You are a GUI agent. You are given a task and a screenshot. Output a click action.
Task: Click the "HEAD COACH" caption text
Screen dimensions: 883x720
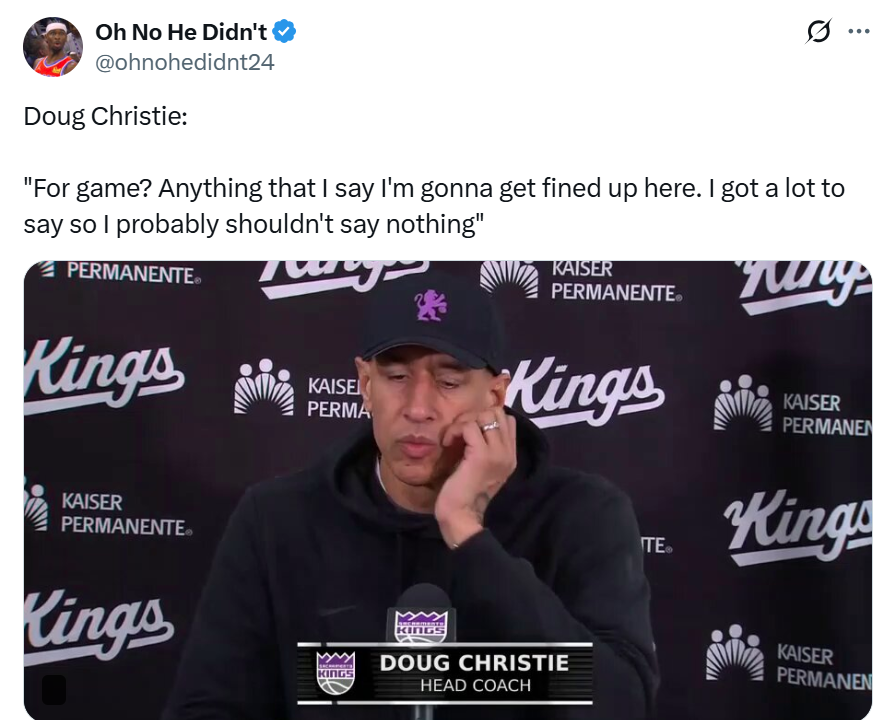(475, 686)
